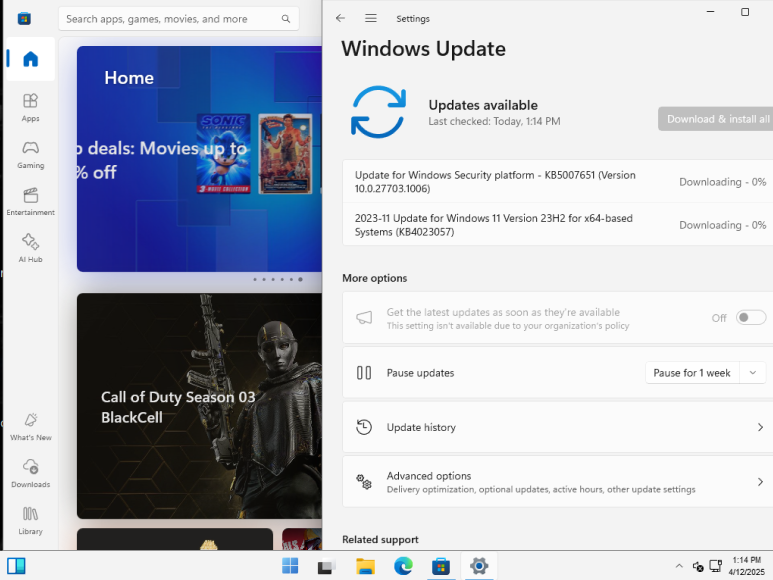Viewport: 773px width, 580px height.
Task: Open Update history page
Action: pos(558,427)
